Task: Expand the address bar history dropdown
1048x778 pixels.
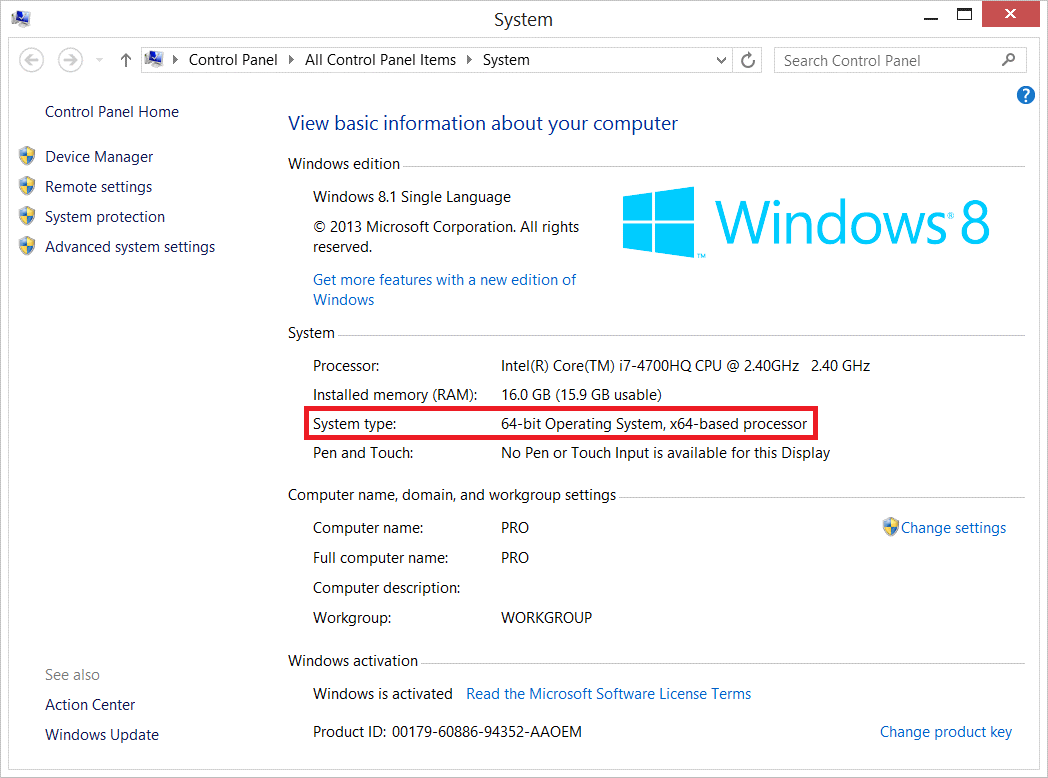Action: tap(722, 60)
